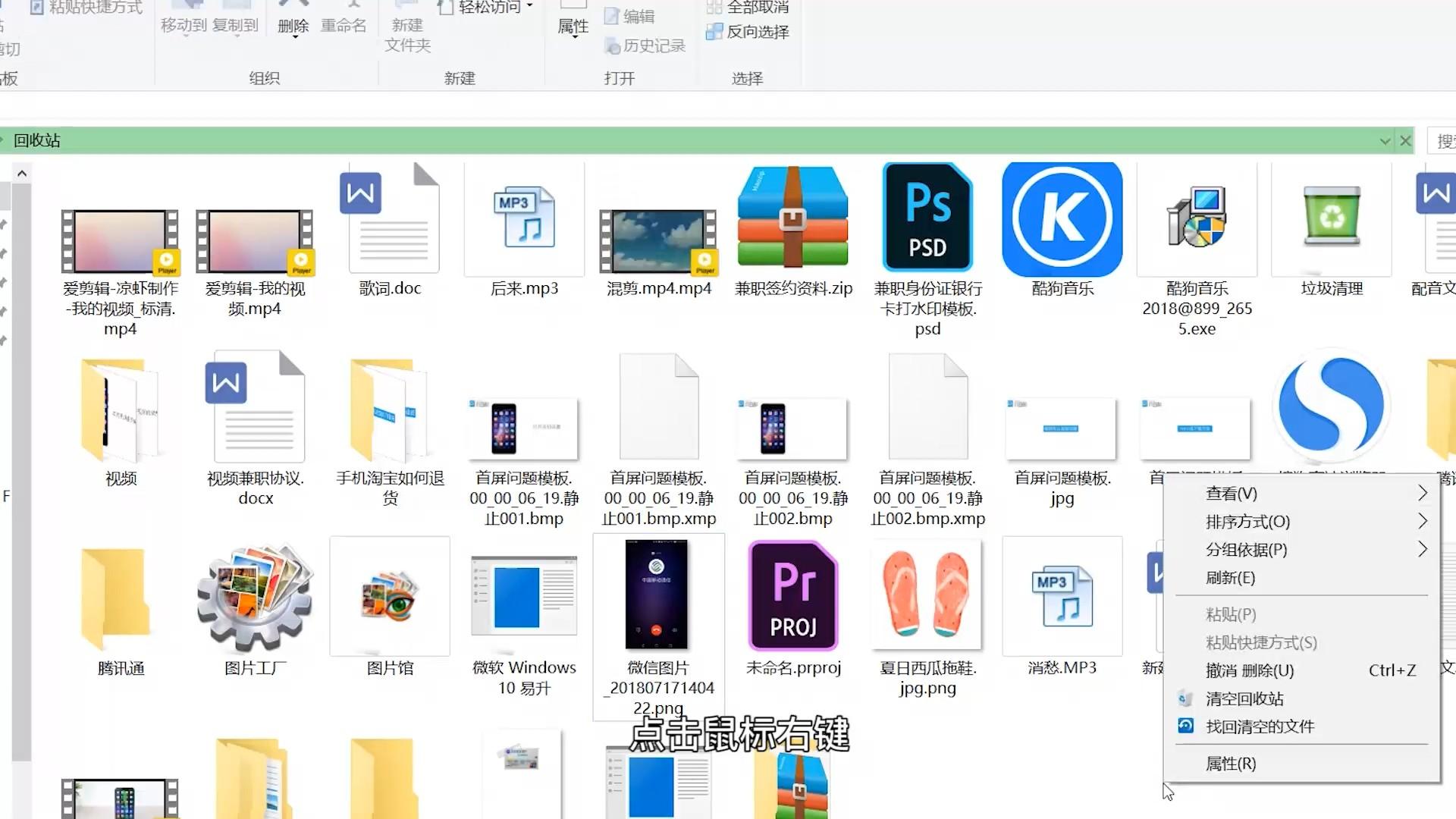Click the 全部取消 button

tap(748, 8)
